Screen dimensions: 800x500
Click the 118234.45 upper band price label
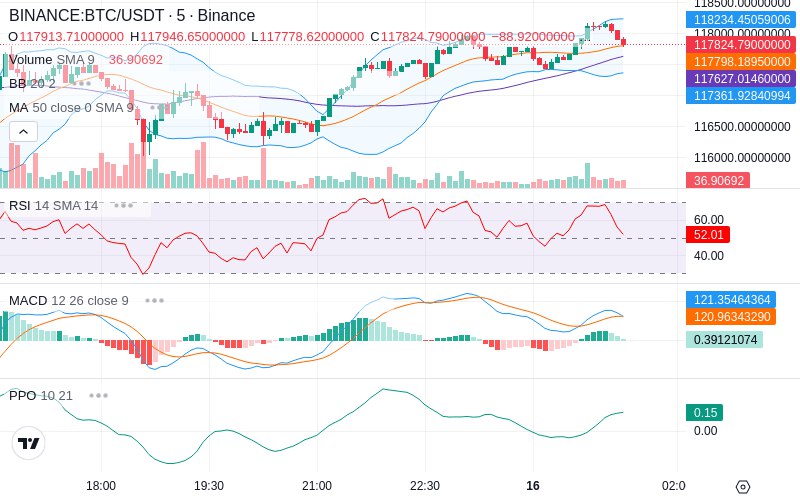(x=741, y=20)
